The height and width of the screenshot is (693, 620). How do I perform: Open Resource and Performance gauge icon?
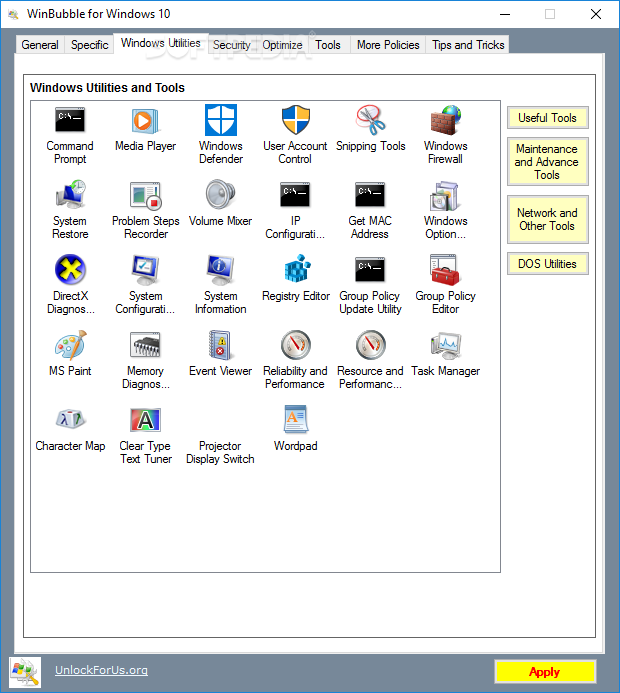pyautogui.click(x=371, y=345)
